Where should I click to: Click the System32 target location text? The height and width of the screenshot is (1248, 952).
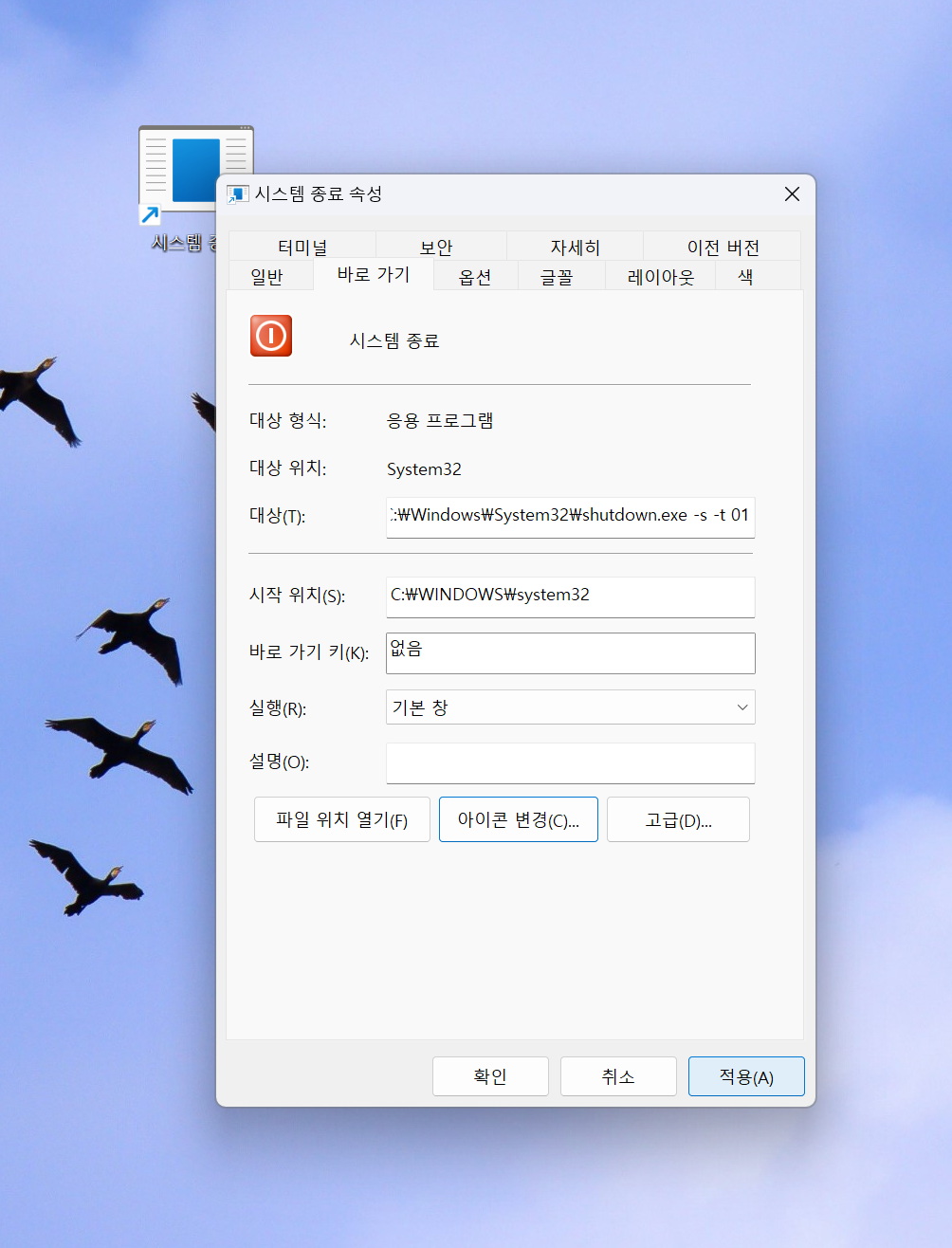click(x=424, y=469)
